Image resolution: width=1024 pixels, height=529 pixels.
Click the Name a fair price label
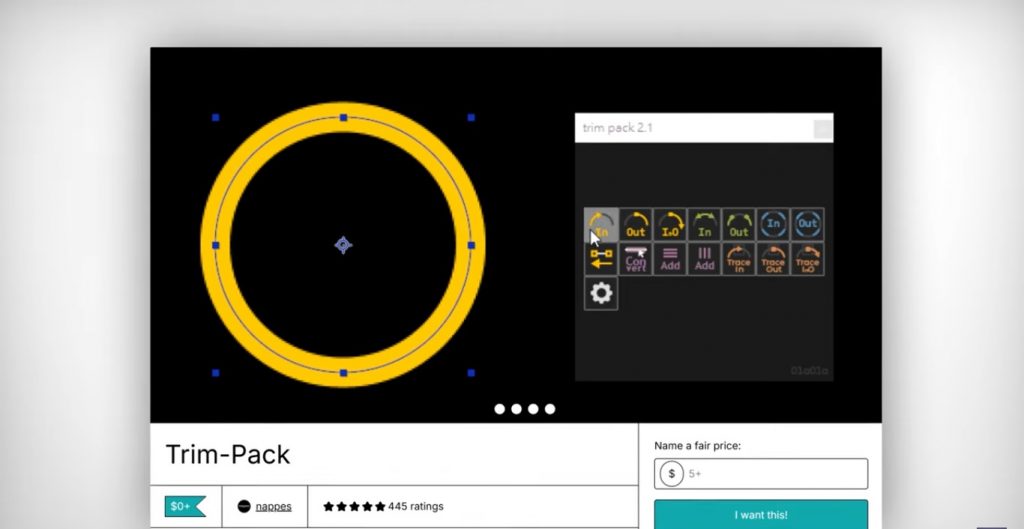tap(697, 446)
